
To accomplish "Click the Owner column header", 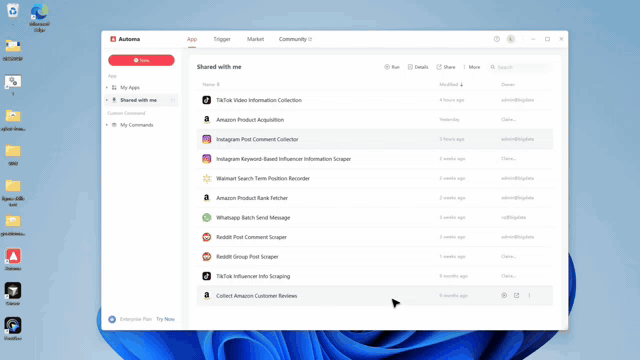I will 508,84.
